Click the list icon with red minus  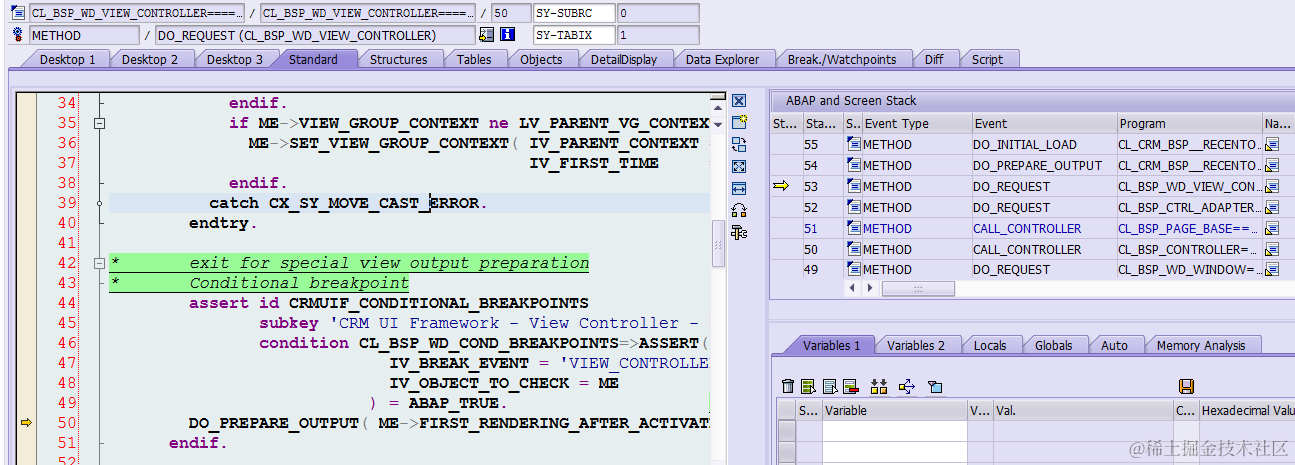(x=851, y=386)
